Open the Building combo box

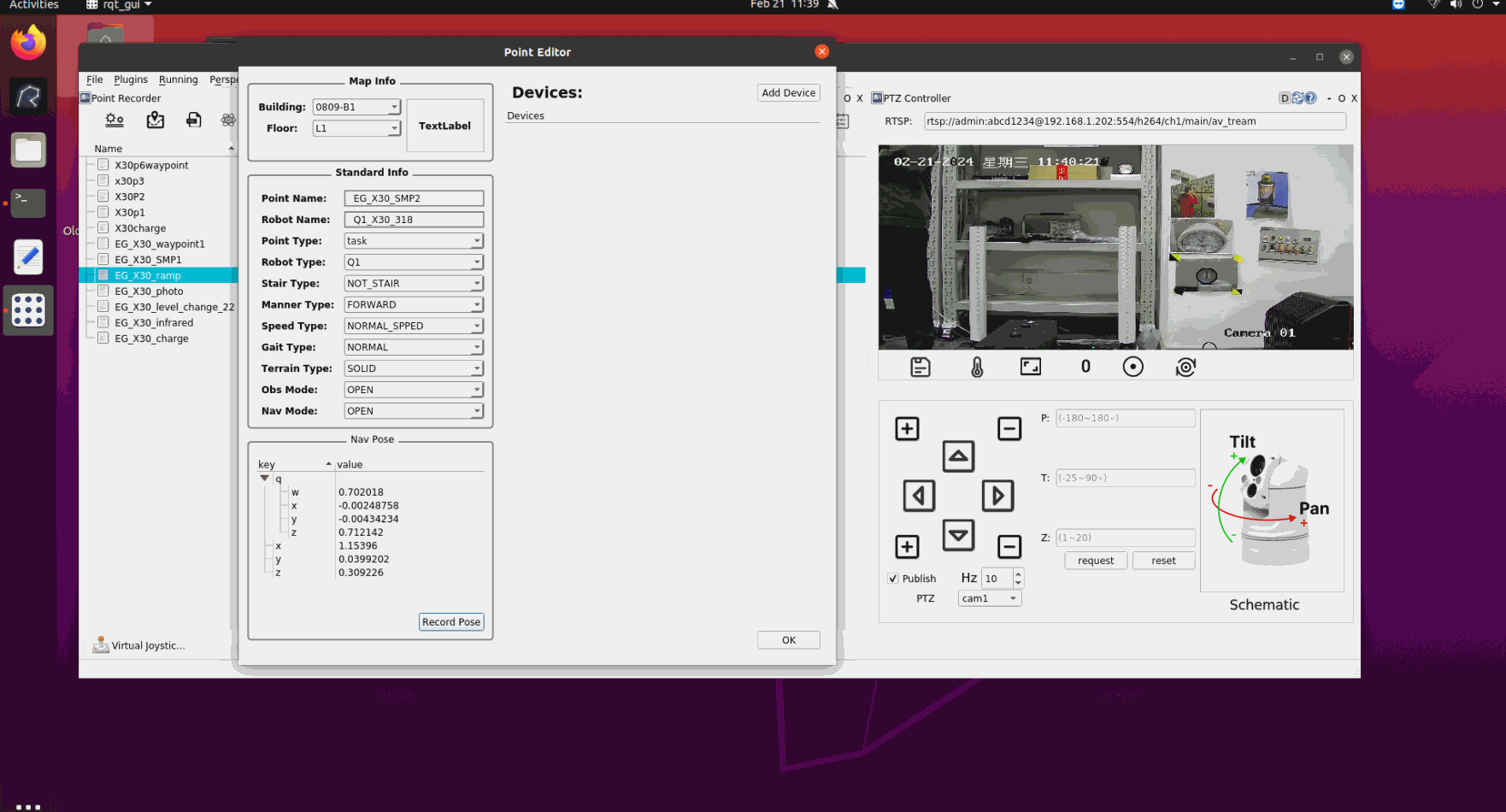[356, 107]
